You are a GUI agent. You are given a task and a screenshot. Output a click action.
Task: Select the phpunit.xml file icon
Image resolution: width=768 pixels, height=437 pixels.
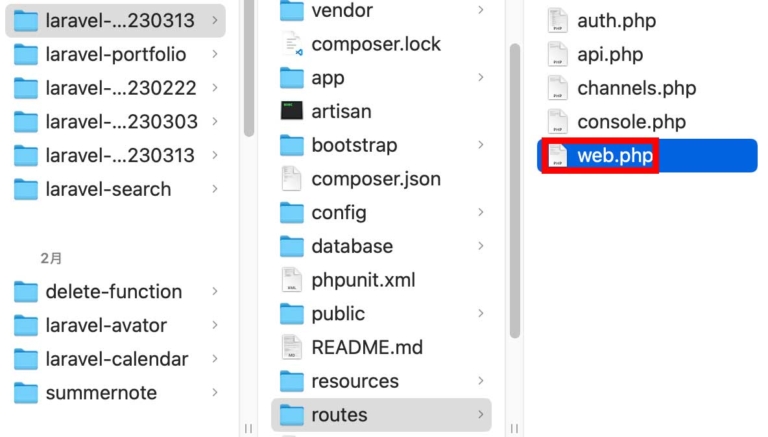click(291, 280)
